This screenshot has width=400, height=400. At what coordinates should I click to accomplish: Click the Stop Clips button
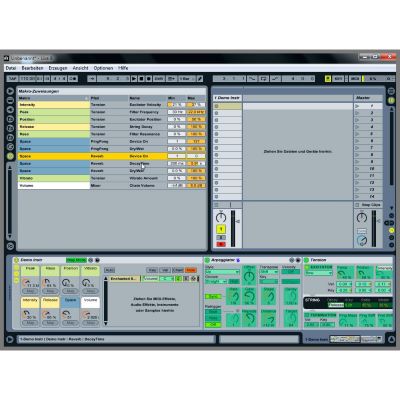click(x=368, y=205)
